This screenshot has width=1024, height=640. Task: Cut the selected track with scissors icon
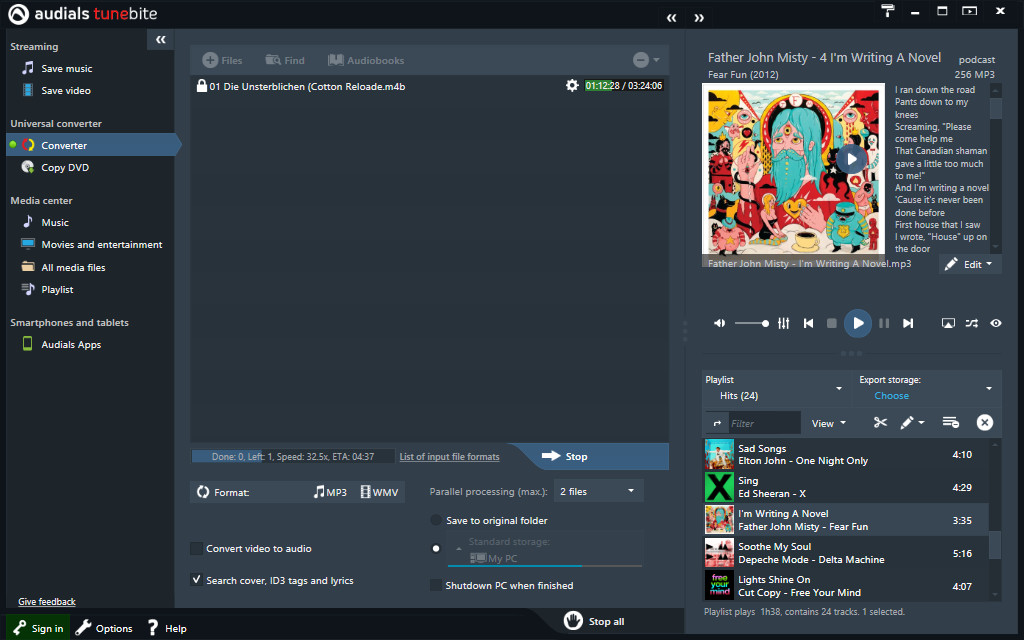tap(880, 423)
